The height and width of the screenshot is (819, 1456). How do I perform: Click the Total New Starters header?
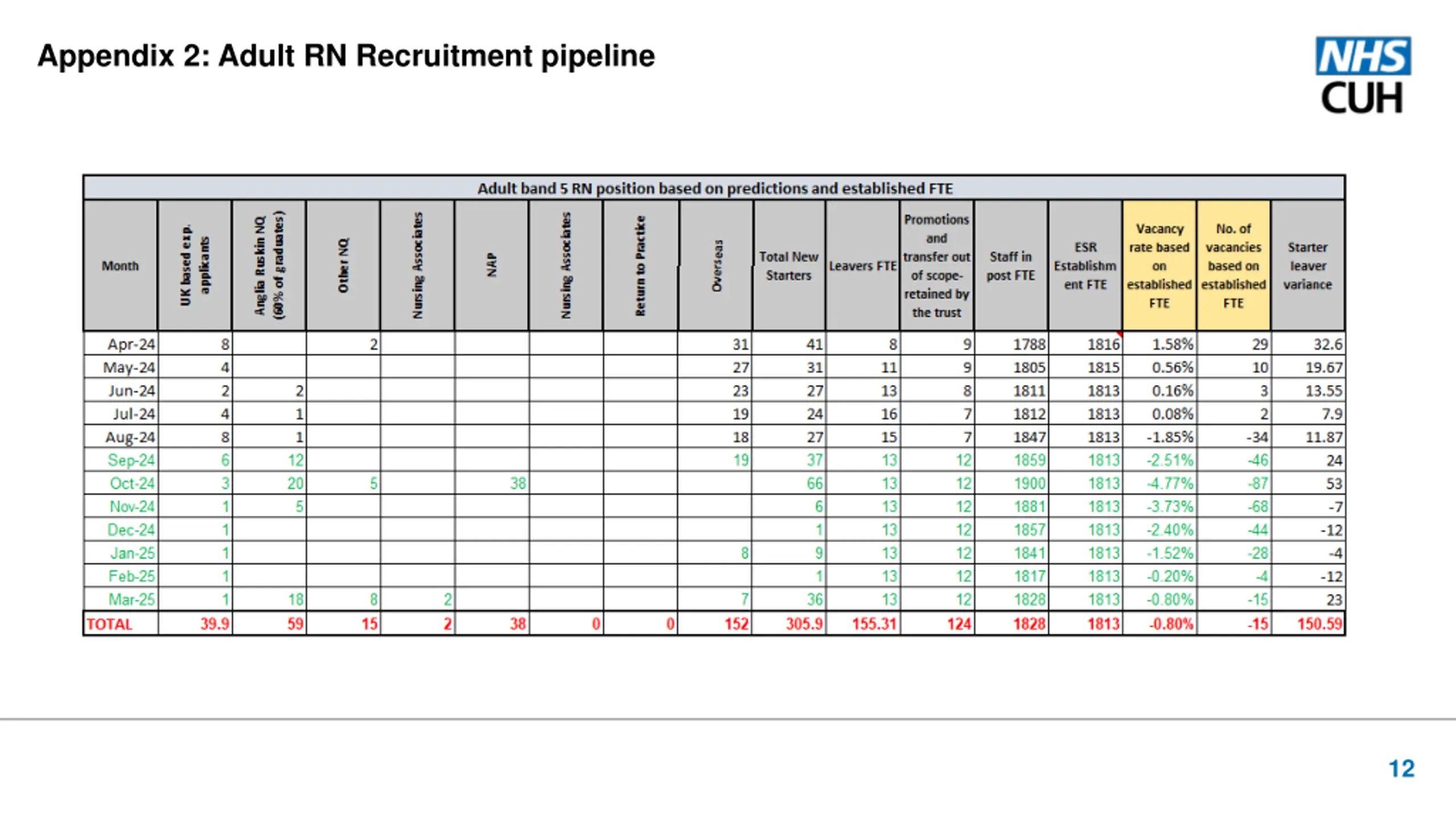tap(788, 266)
